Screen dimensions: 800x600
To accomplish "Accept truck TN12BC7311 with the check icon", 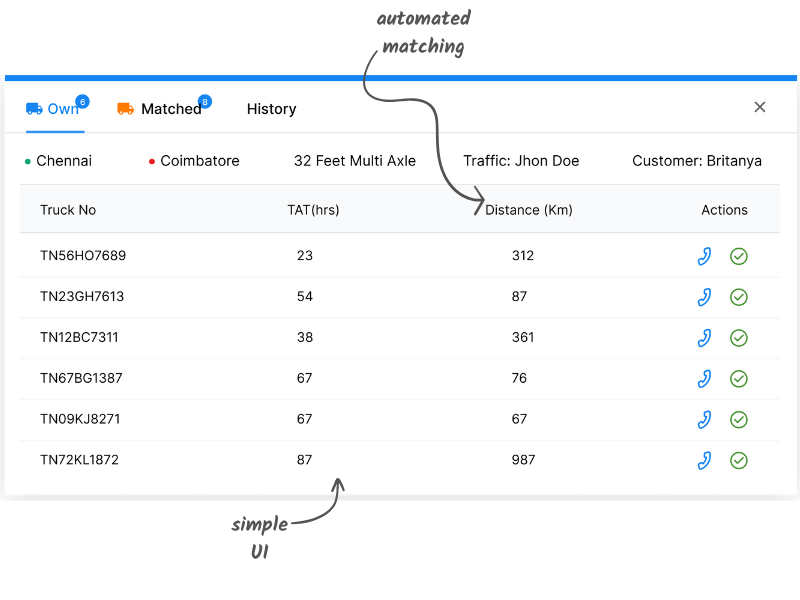I will [739, 338].
